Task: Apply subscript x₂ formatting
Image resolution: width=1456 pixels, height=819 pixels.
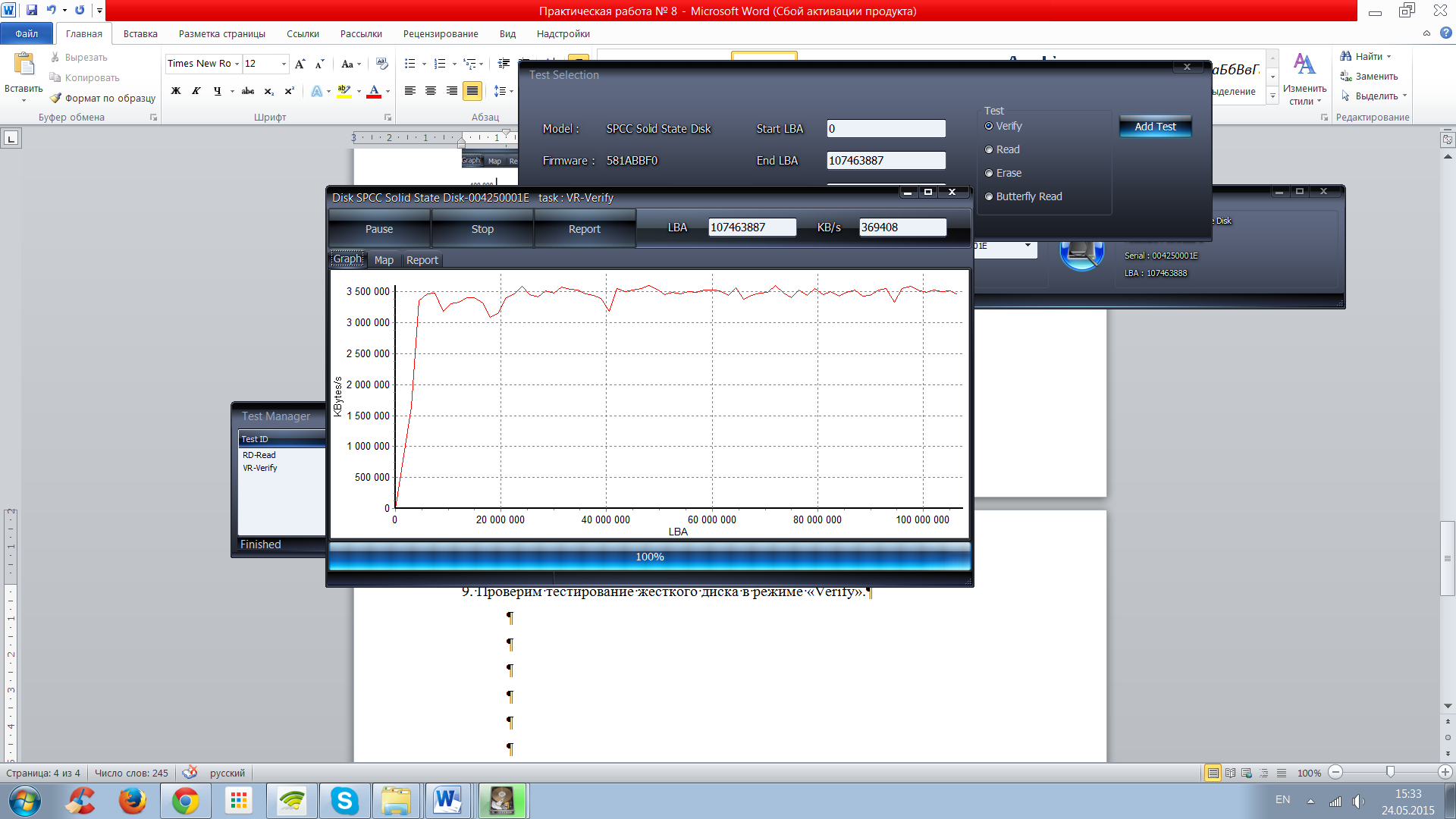Action: tap(268, 91)
